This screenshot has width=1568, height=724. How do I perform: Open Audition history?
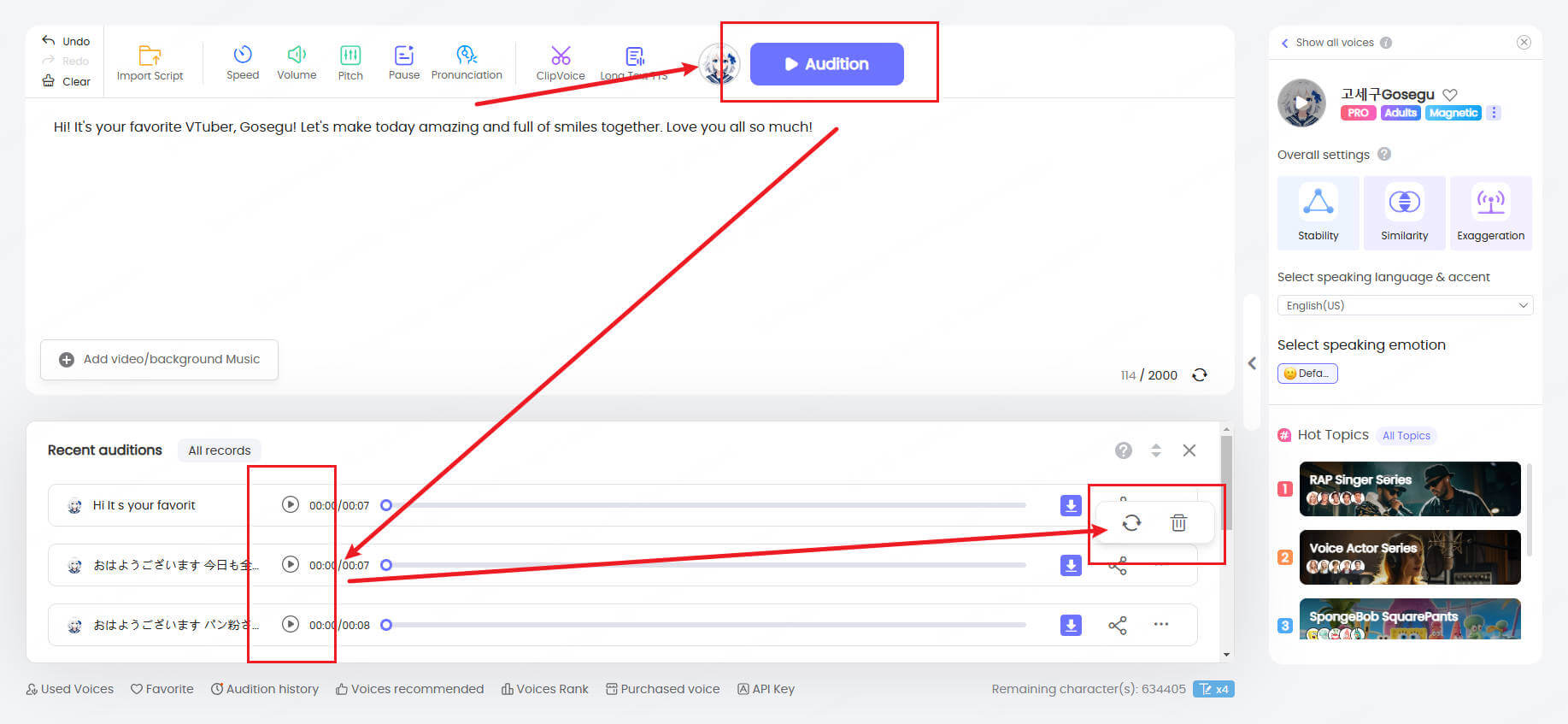click(265, 689)
